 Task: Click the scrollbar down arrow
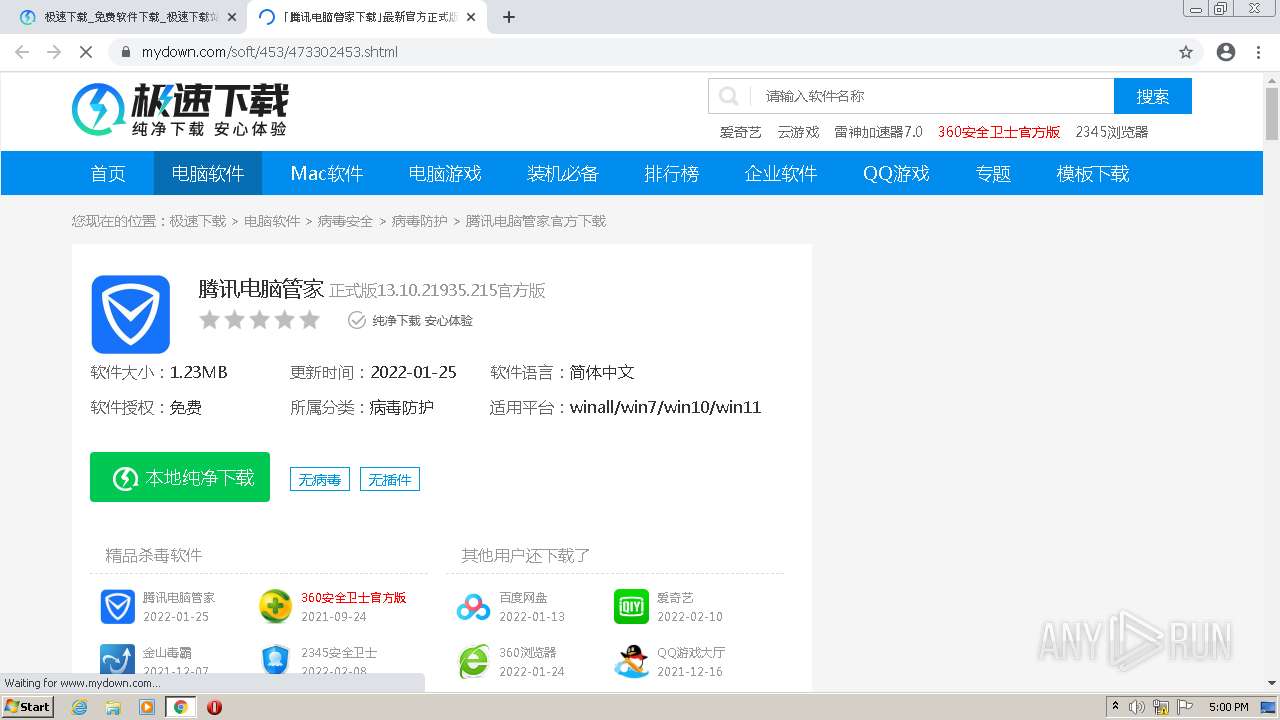click(1272, 684)
